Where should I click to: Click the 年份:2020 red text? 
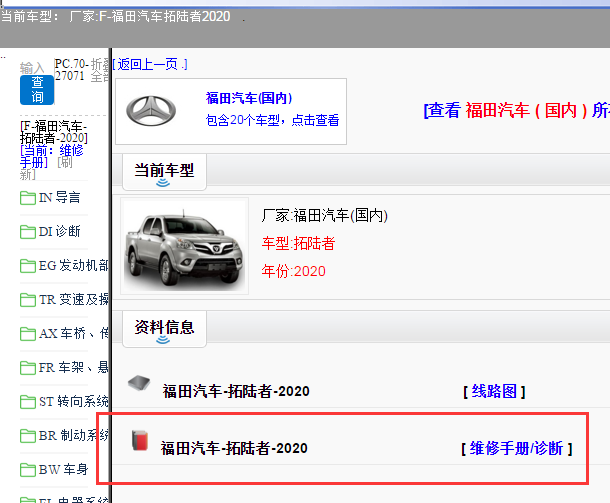tap(293, 271)
